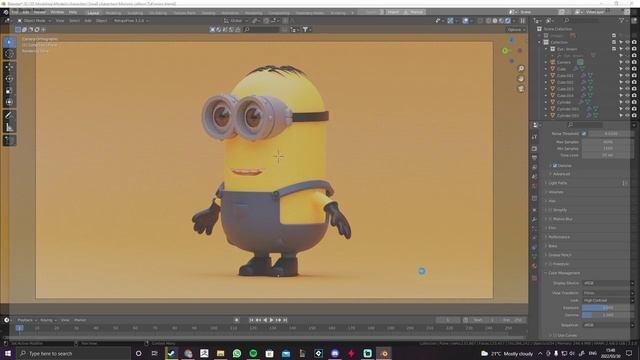640x360 pixels.
Task: Disable Cube.003 in renders via camera icon
Action: pyautogui.click(x=634, y=89)
